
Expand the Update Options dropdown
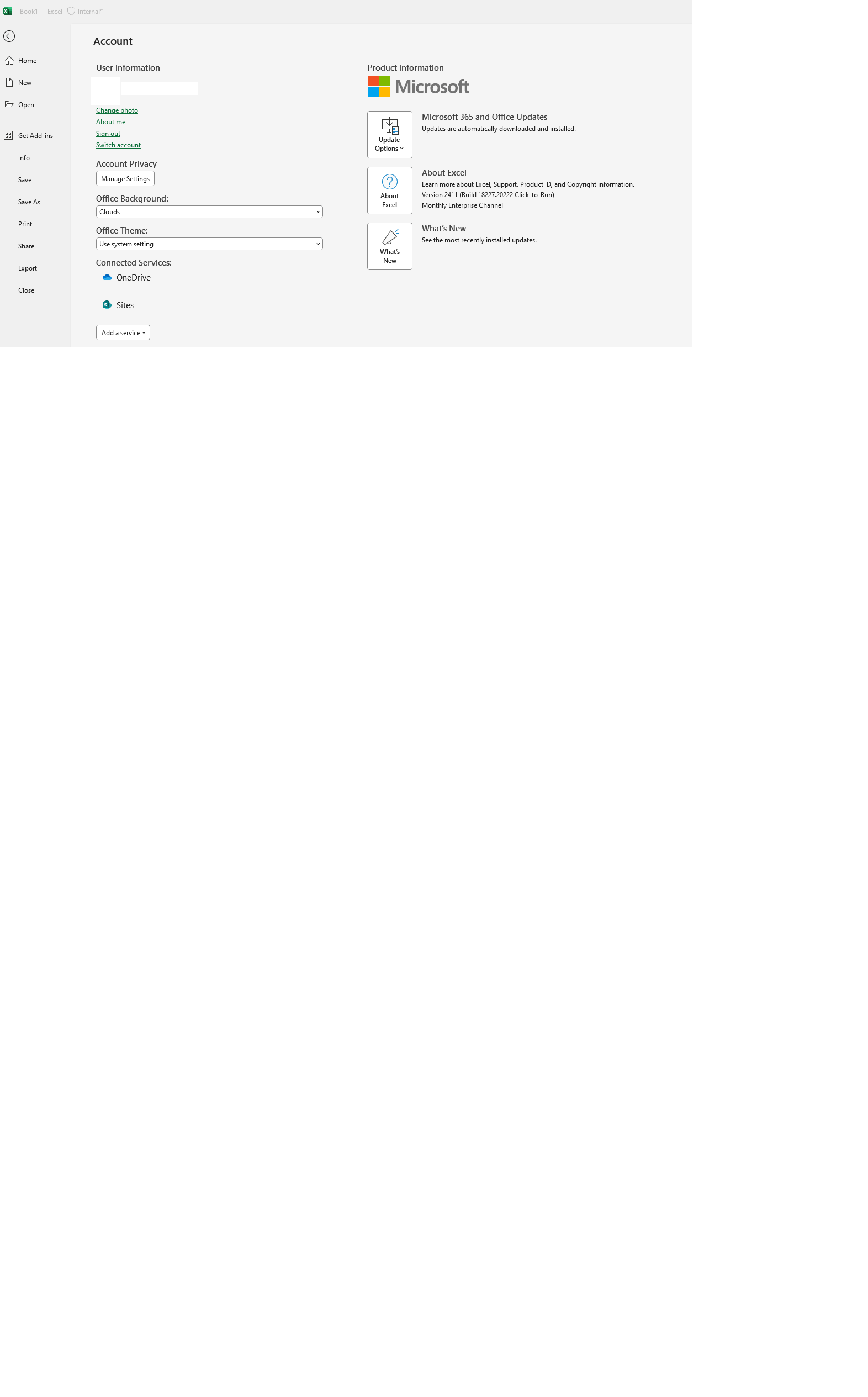(389, 134)
